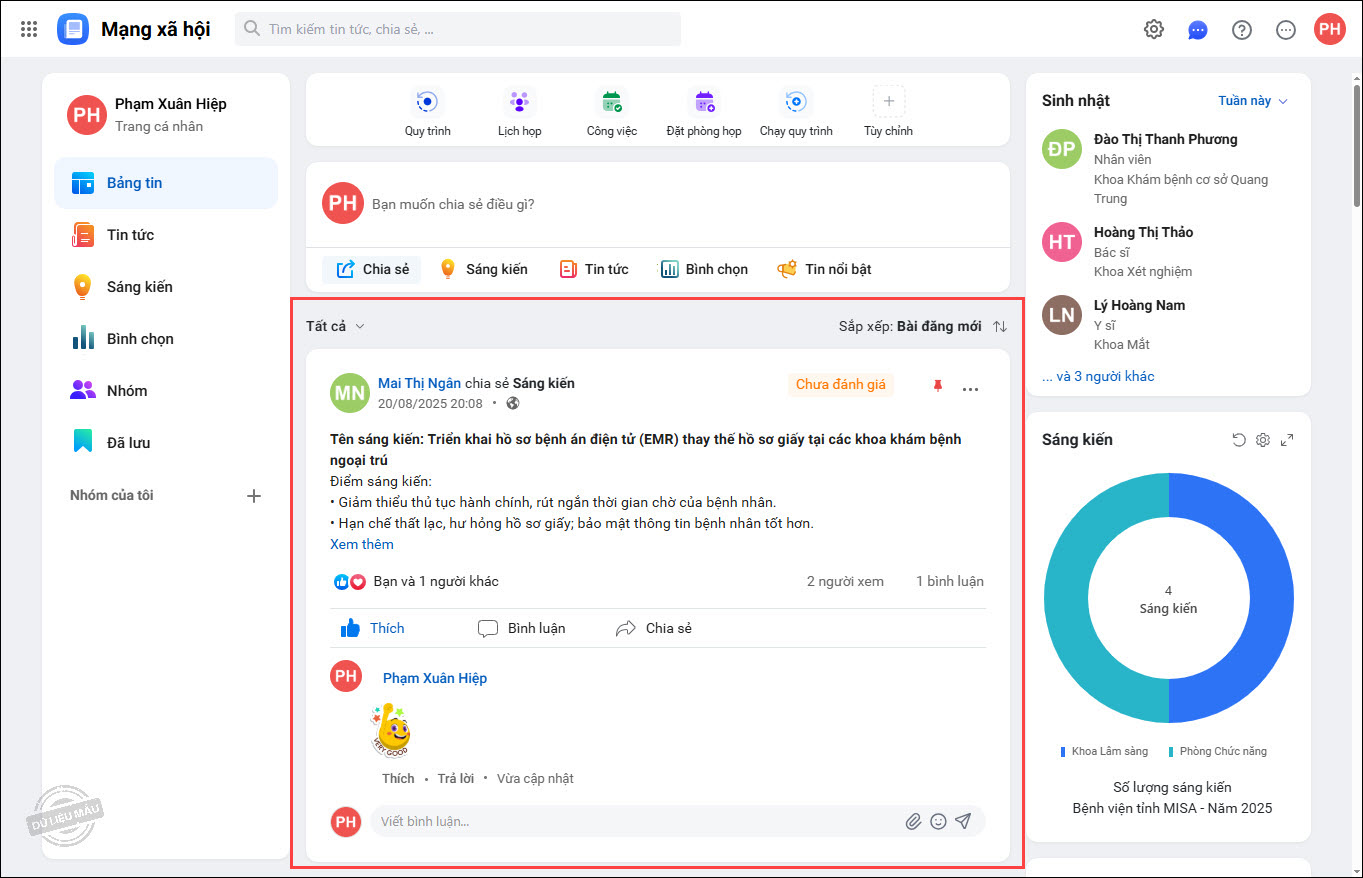The height and width of the screenshot is (878, 1363).
Task: Select the Tin nổi bật composer tab
Action: [x=825, y=269]
